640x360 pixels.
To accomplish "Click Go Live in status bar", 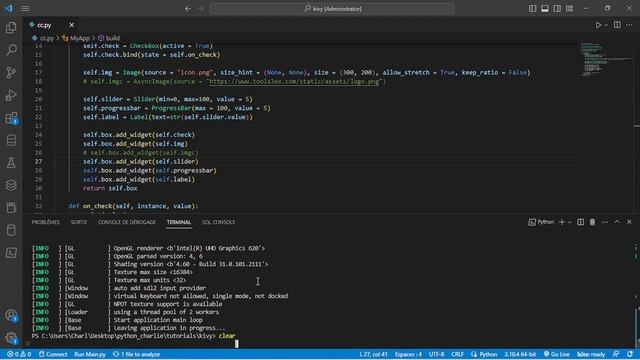I will tap(556, 354).
